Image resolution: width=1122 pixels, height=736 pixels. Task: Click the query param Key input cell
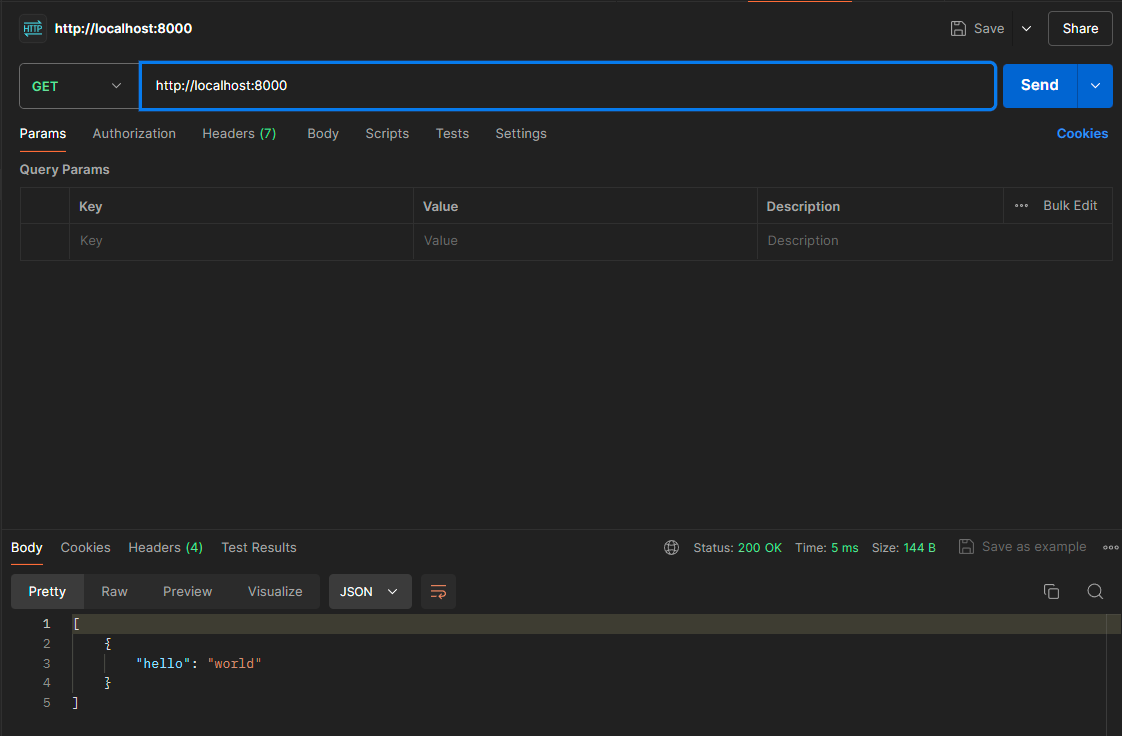241,241
